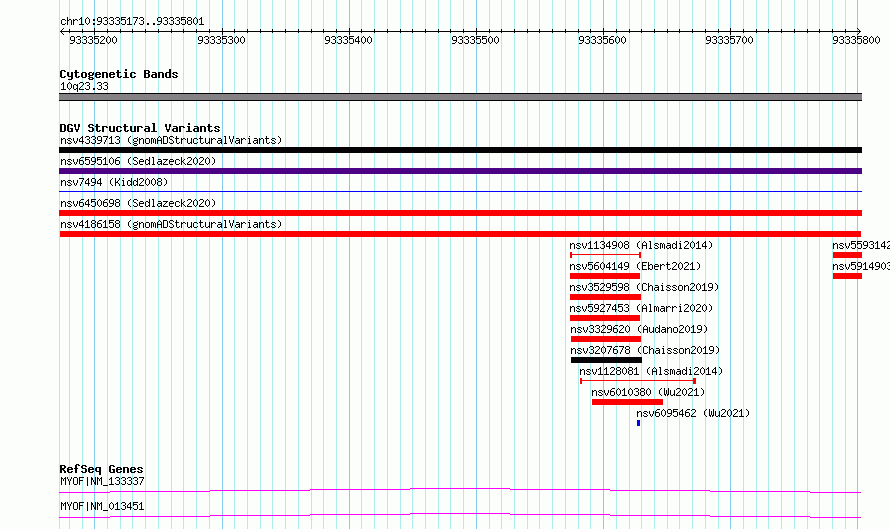The height and width of the screenshot is (529, 890).
Task: Open nsv3529598 Chaisson2019 variant label
Action: 644,287
